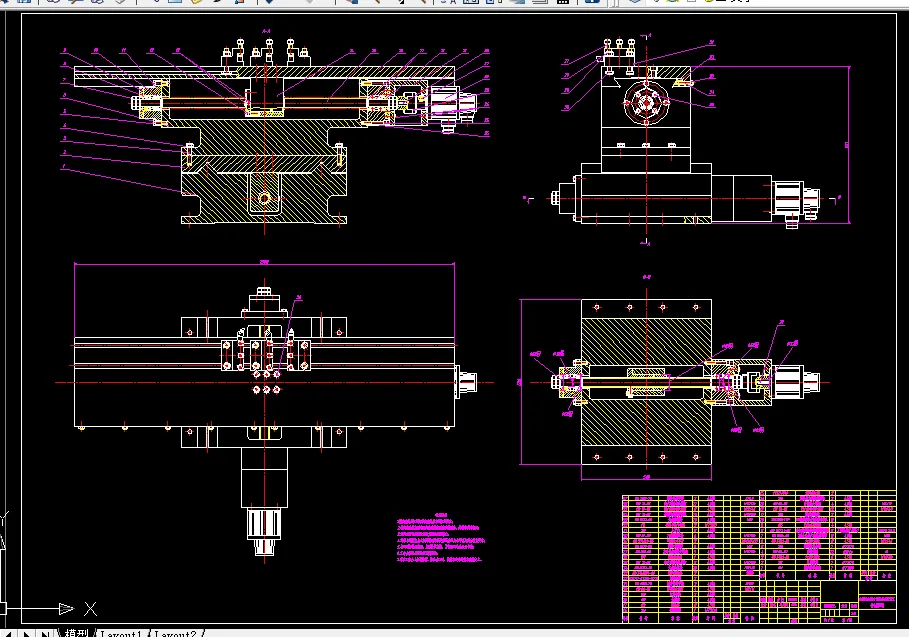Image resolution: width=909 pixels, height=637 pixels.
Task: Click the Undo arrow icon
Action: (269, 4)
